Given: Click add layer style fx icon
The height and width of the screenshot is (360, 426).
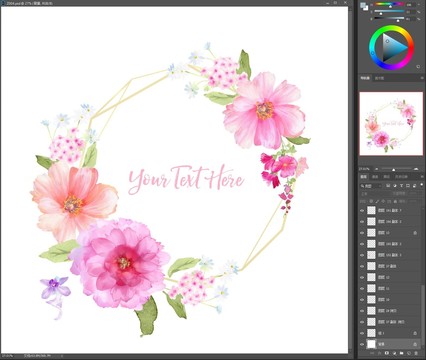Looking at the screenshot, I should 379,353.
